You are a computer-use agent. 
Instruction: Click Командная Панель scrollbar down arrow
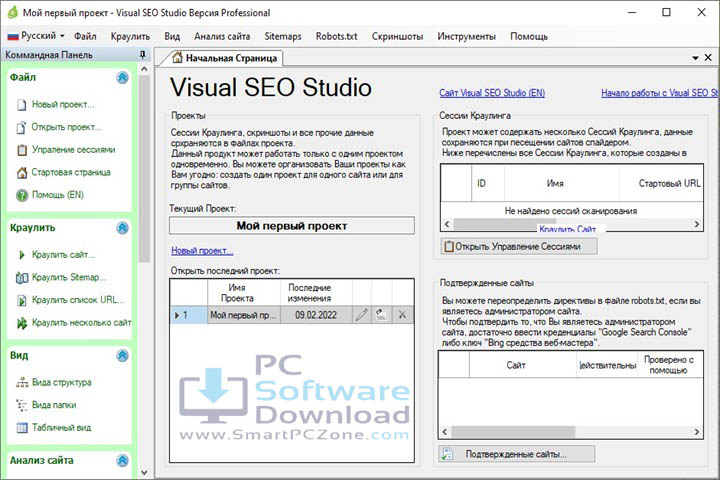(x=144, y=472)
